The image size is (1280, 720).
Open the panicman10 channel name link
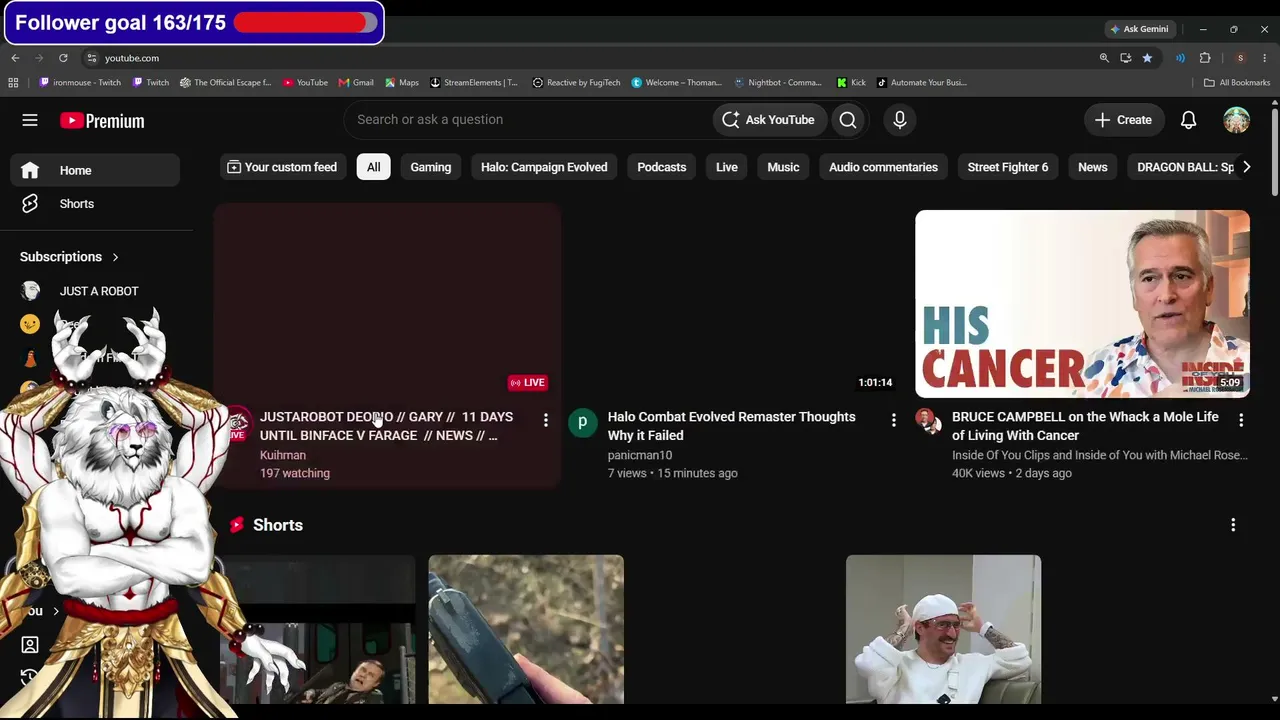(x=640, y=455)
